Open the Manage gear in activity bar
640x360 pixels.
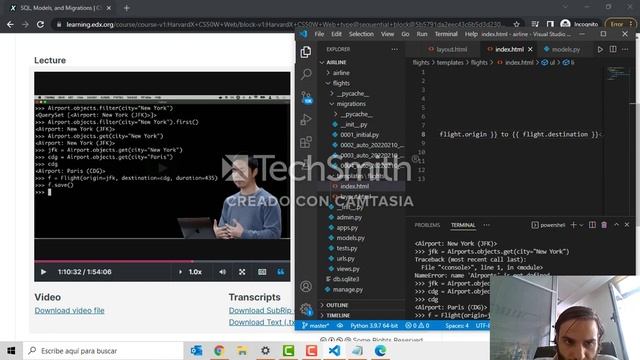point(306,309)
